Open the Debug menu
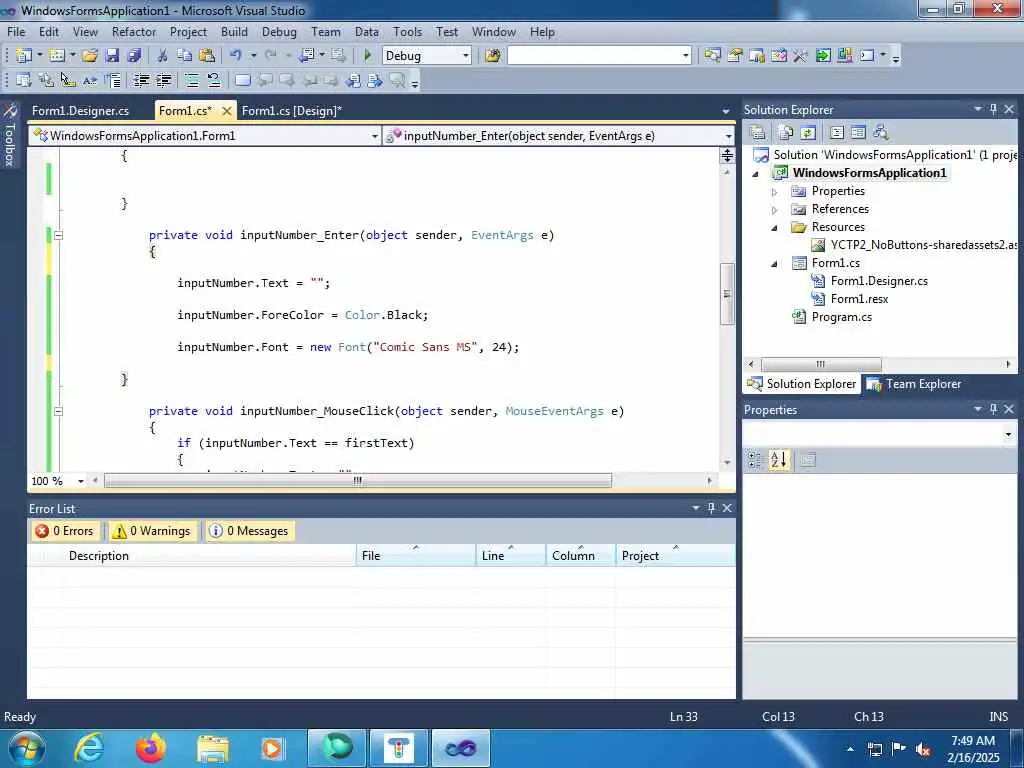 click(x=279, y=31)
